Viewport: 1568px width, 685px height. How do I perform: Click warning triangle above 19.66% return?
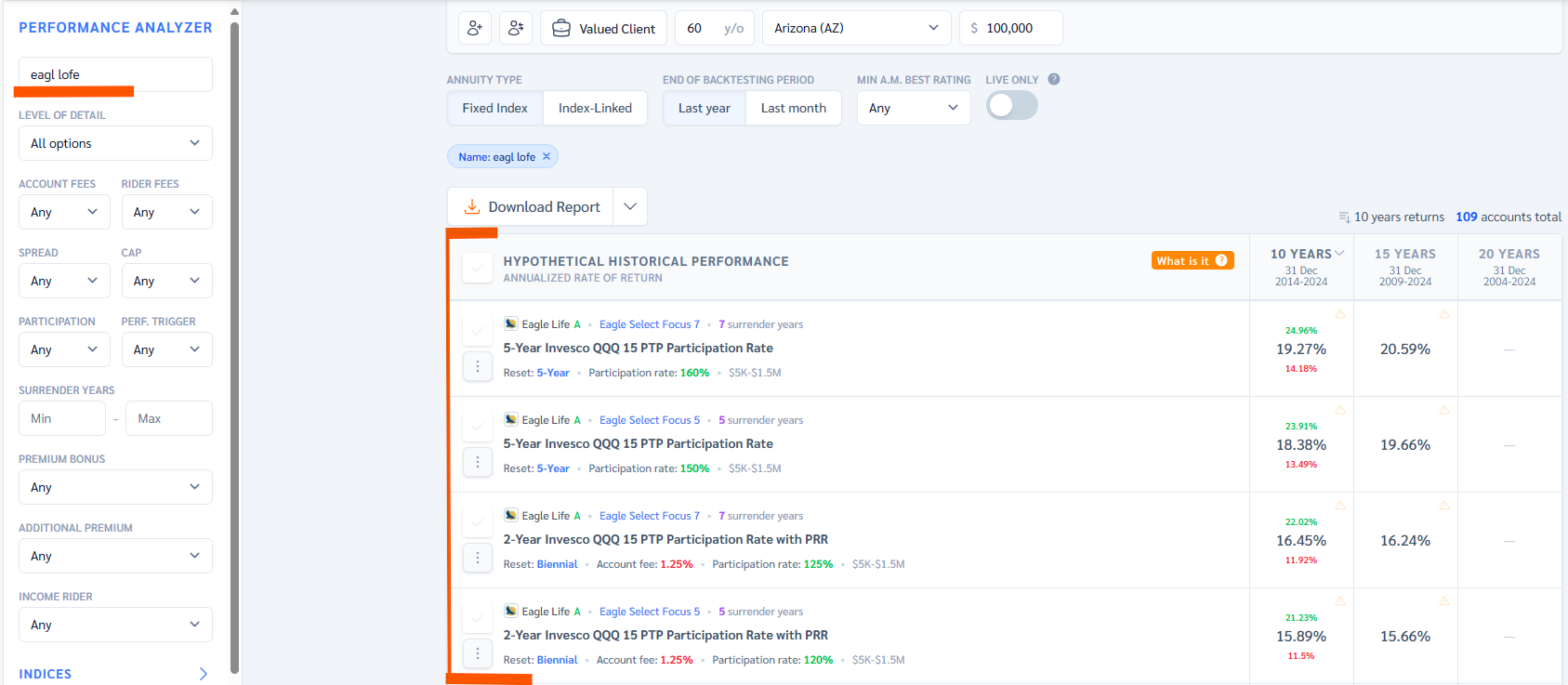(x=1444, y=409)
